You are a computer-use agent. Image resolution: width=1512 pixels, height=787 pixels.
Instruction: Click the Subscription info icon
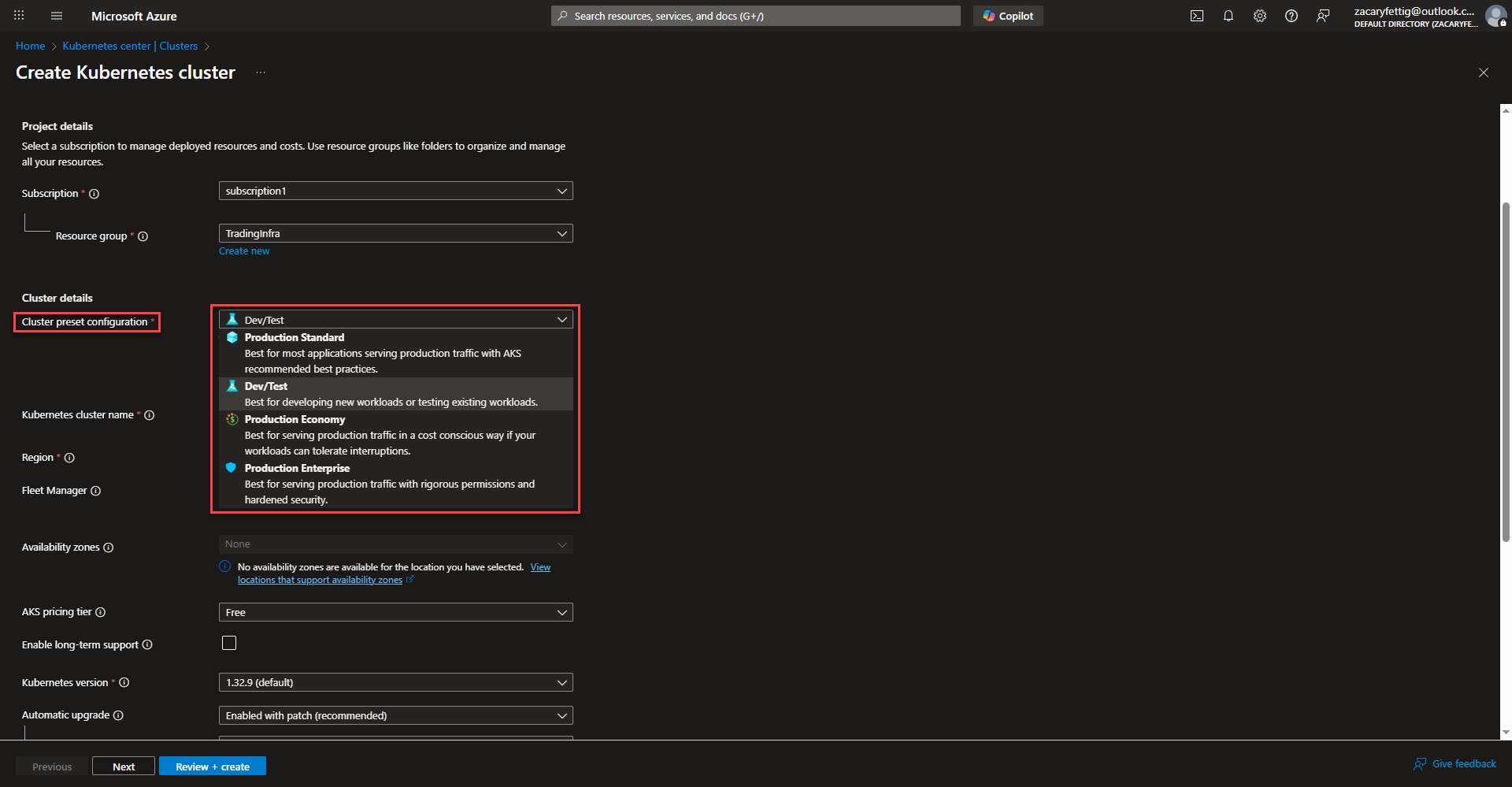tap(94, 194)
